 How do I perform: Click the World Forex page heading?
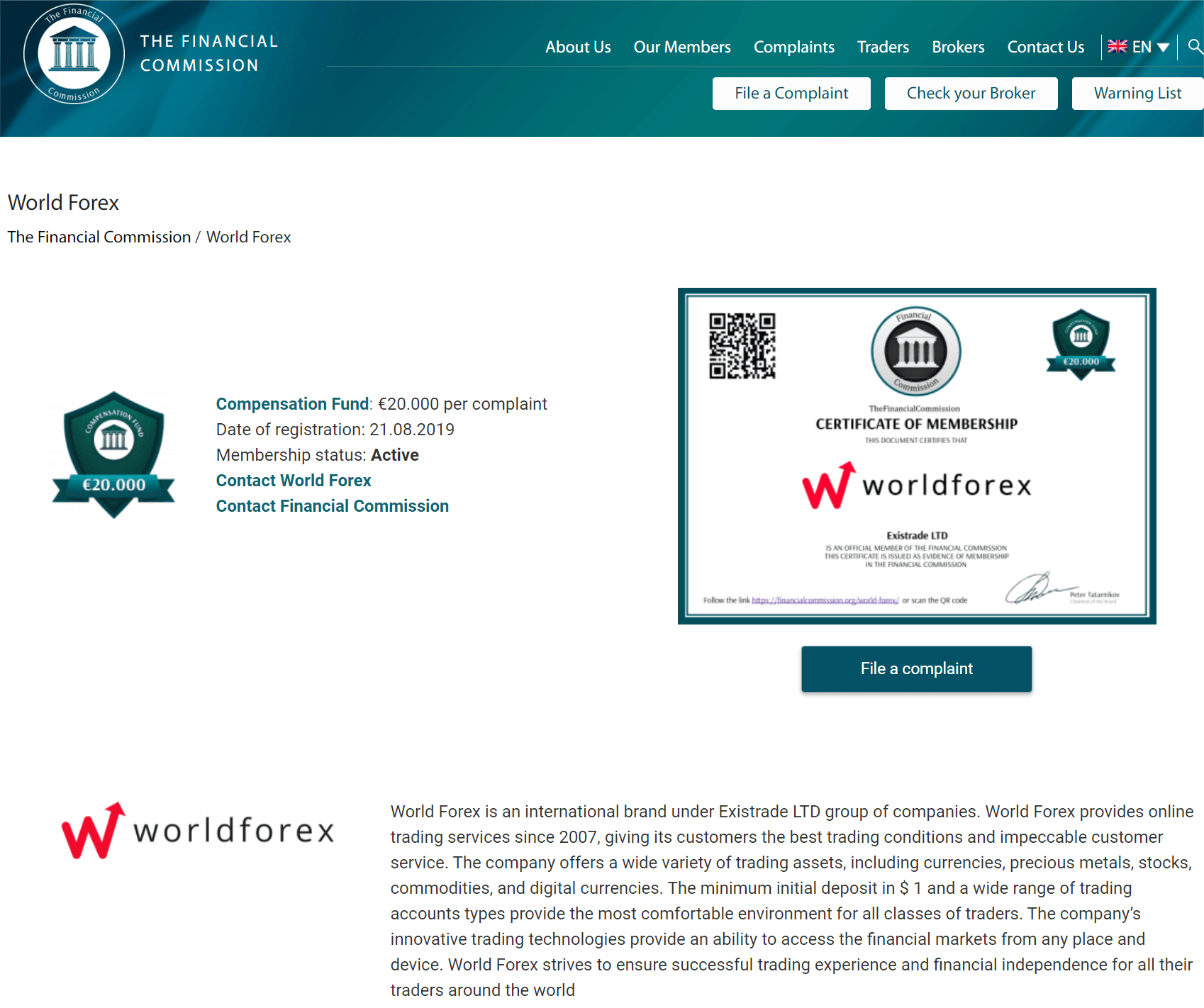point(63,203)
